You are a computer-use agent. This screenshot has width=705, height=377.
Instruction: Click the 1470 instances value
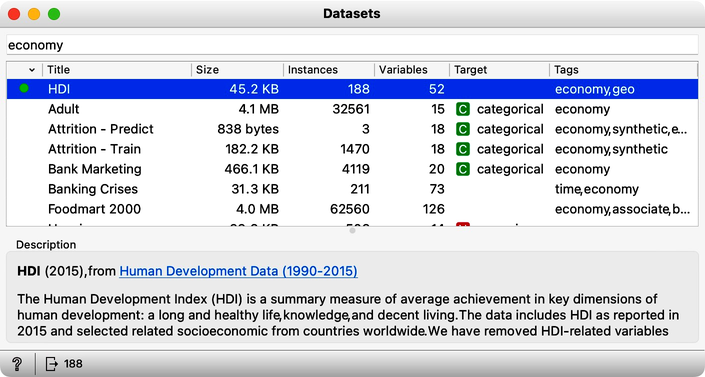coord(354,149)
